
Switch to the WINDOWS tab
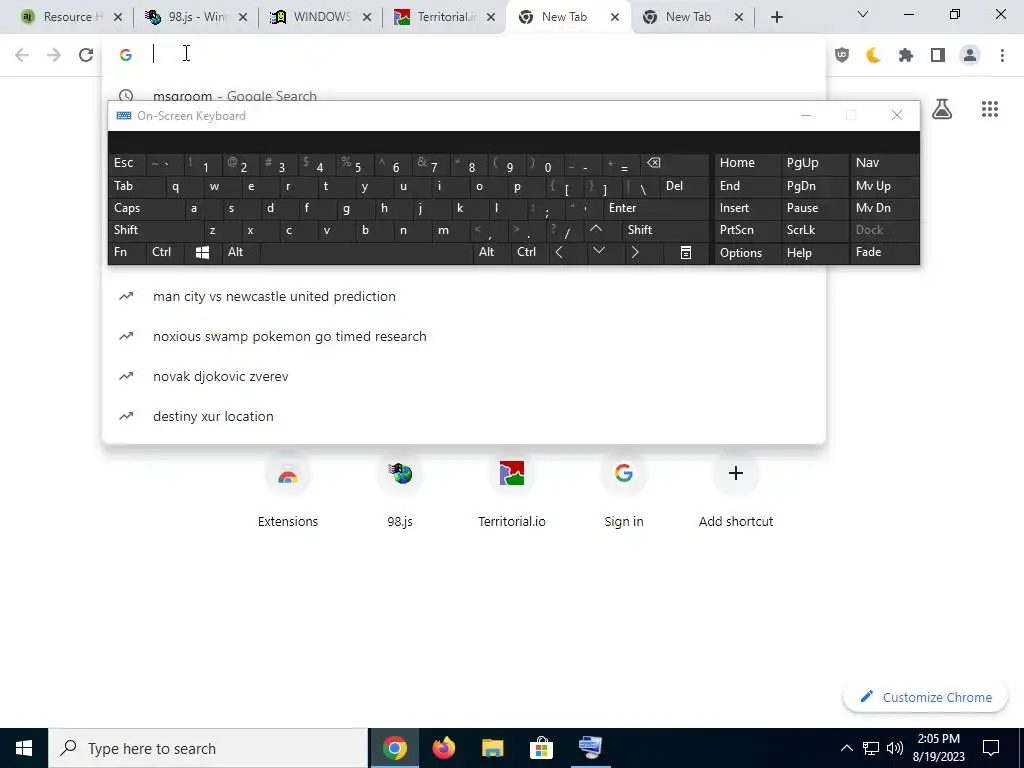[320, 17]
